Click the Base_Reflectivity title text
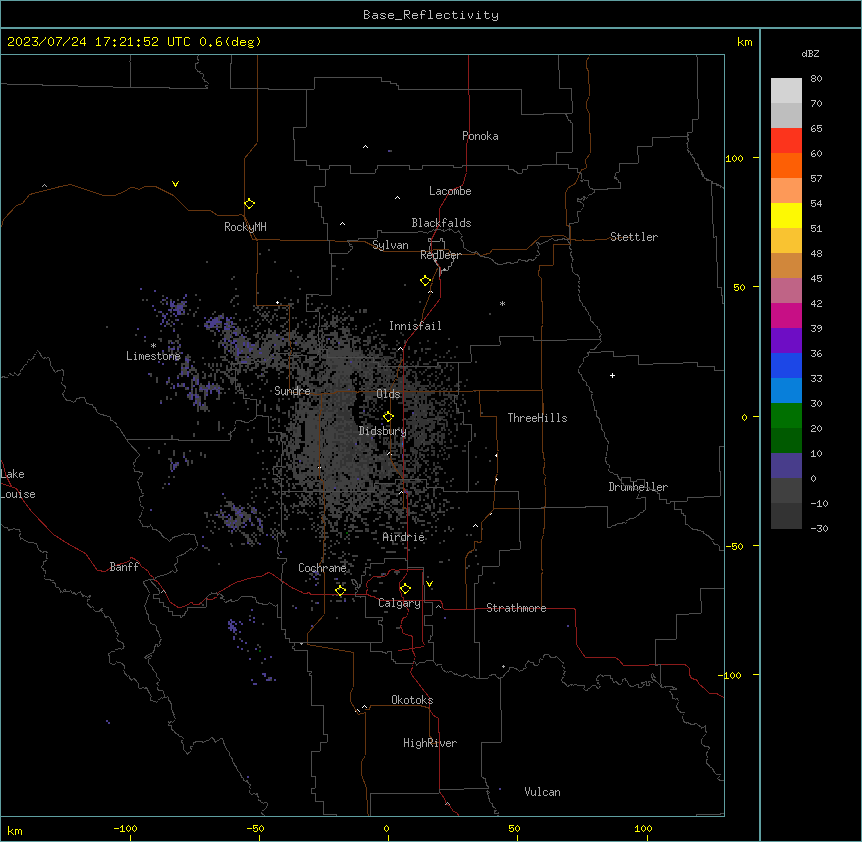This screenshot has height=842, width=862. (x=431, y=15)
